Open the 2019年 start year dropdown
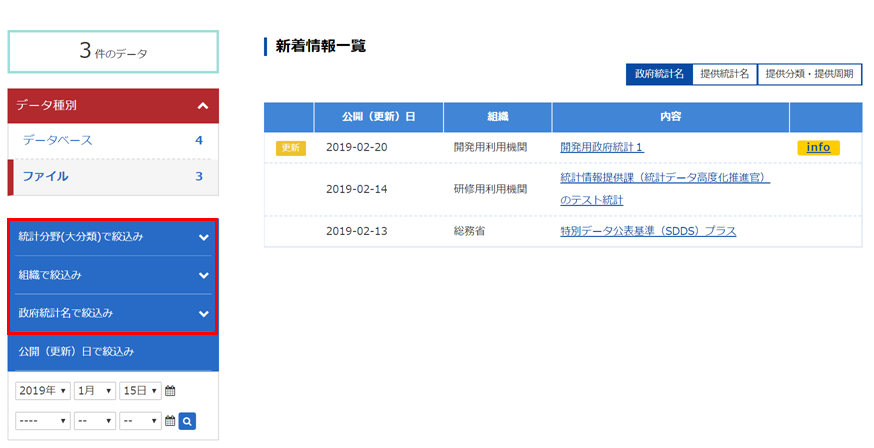Image resolution: width=874 pixels, height=448 pixels. click(43, 391)
